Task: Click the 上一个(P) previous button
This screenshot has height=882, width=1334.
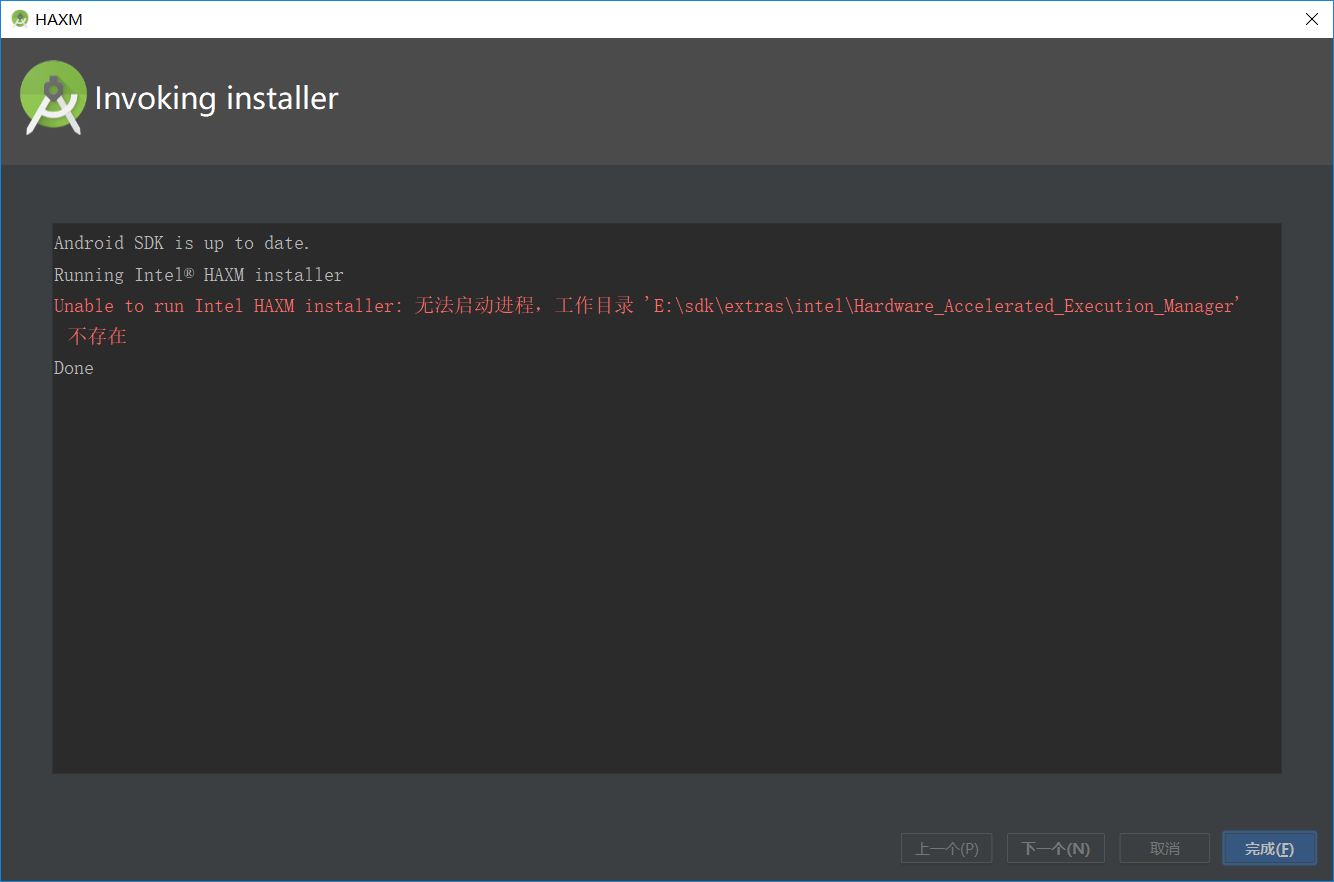Action: (946, 848)
